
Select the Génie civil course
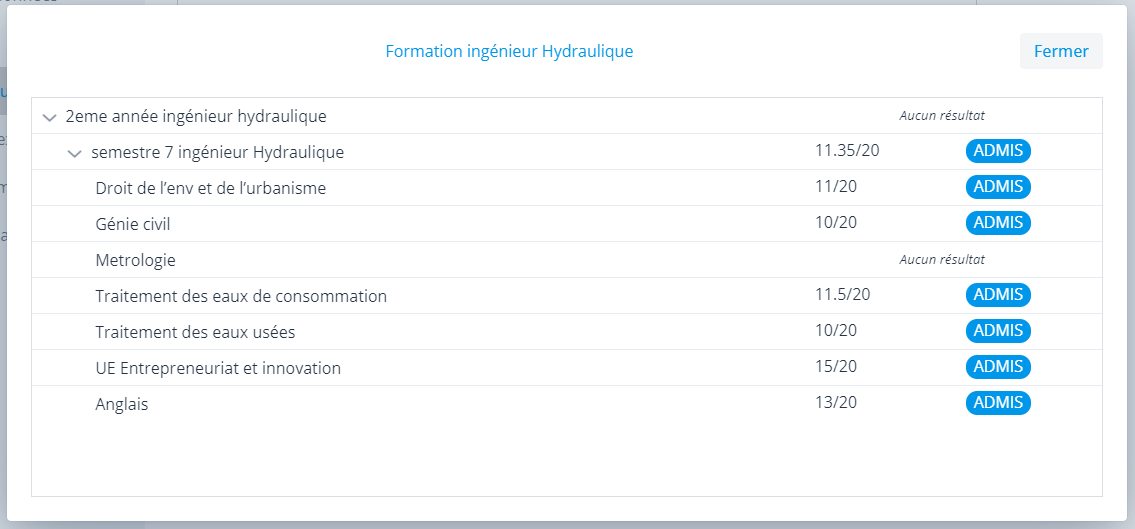tap(133, 224)
